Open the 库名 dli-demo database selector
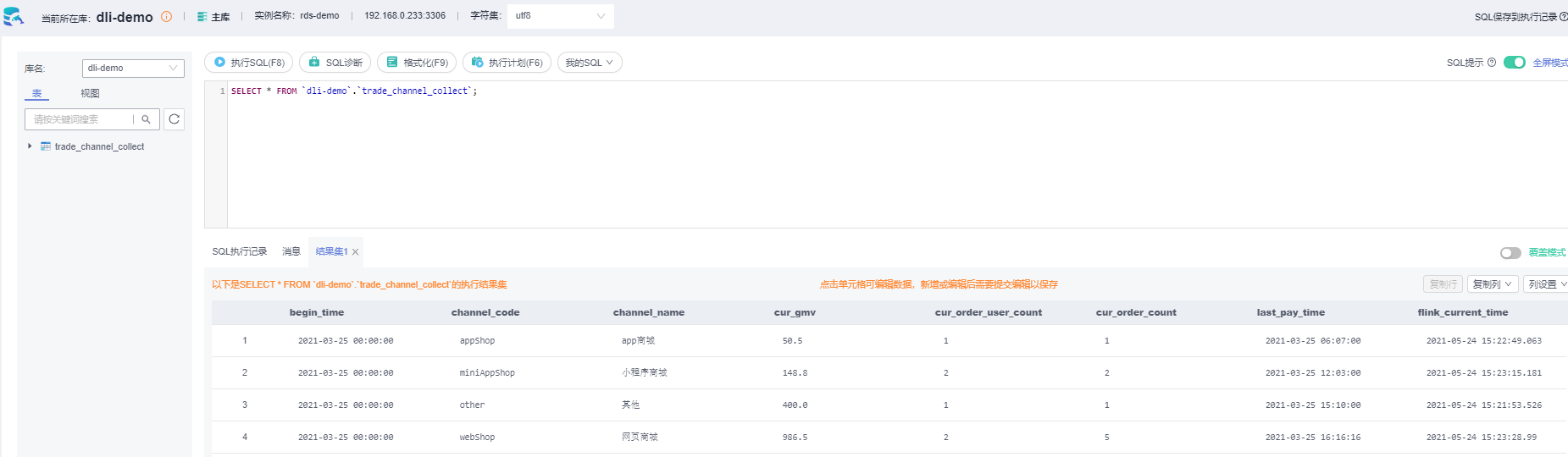 click(x=133, y=68)
